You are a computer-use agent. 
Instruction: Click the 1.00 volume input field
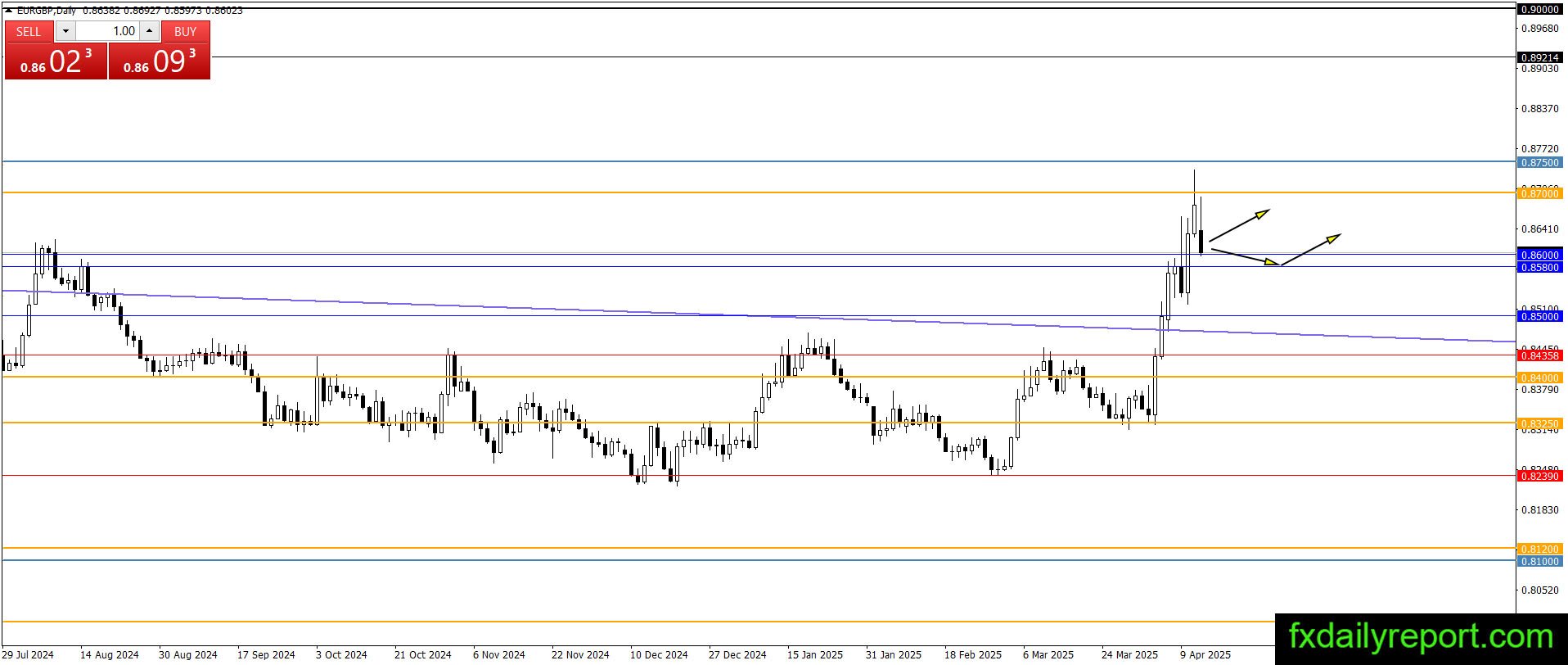click(x=107, y=31)
